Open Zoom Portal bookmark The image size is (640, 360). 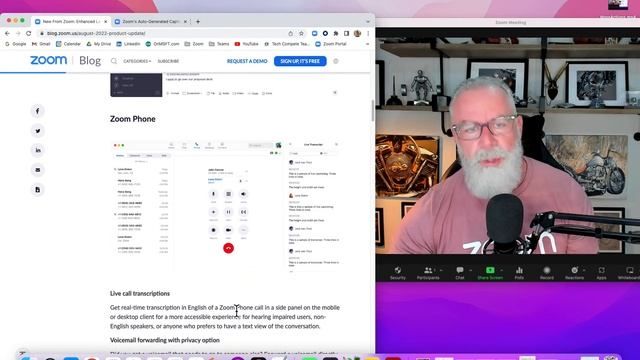tap(331, 44)
